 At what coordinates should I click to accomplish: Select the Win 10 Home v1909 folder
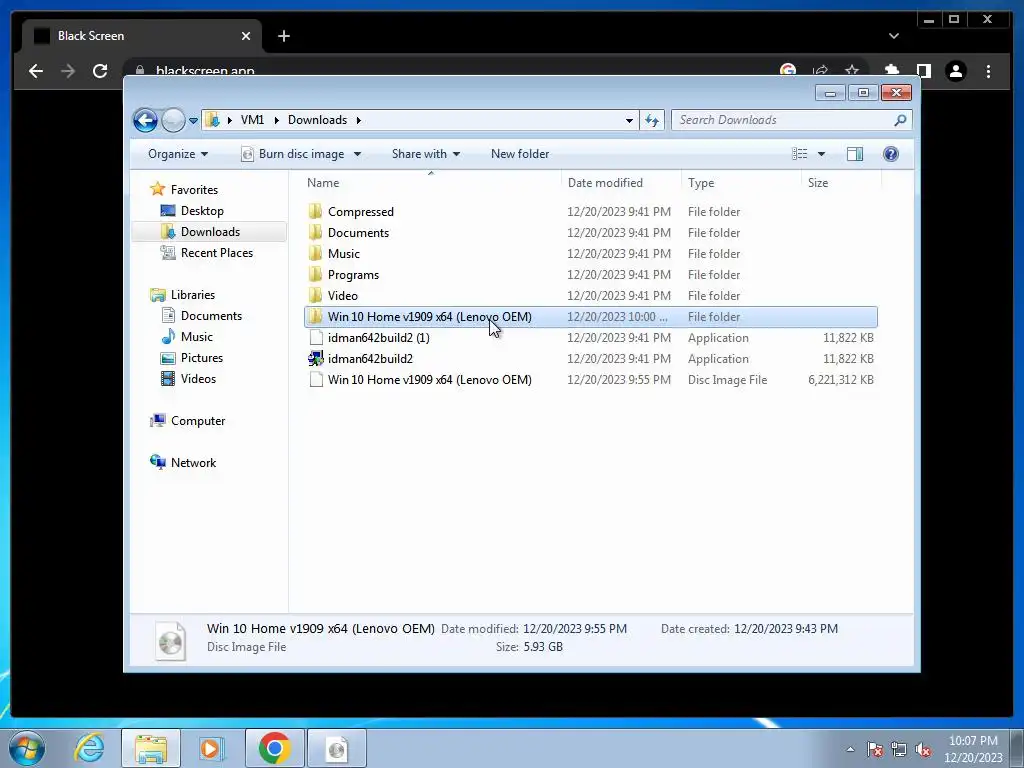(590, 317)
